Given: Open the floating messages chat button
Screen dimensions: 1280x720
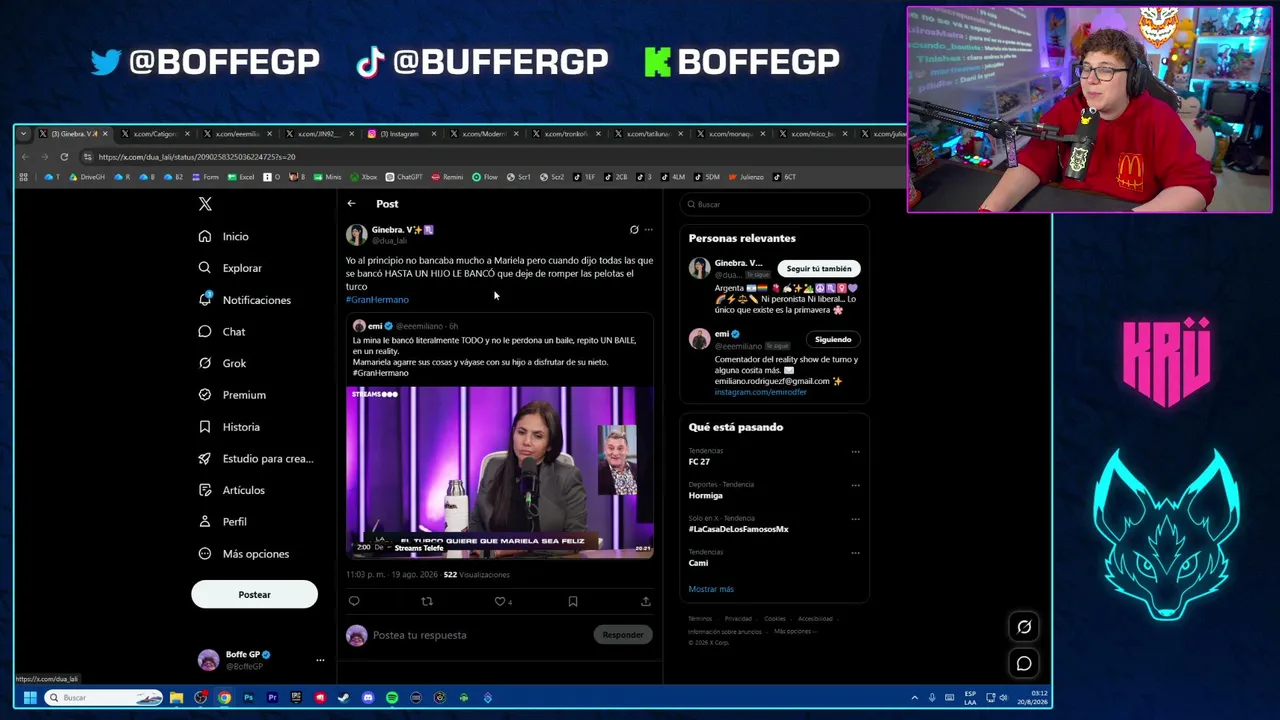Looking at the screenshot, I should pos(1024,663).
